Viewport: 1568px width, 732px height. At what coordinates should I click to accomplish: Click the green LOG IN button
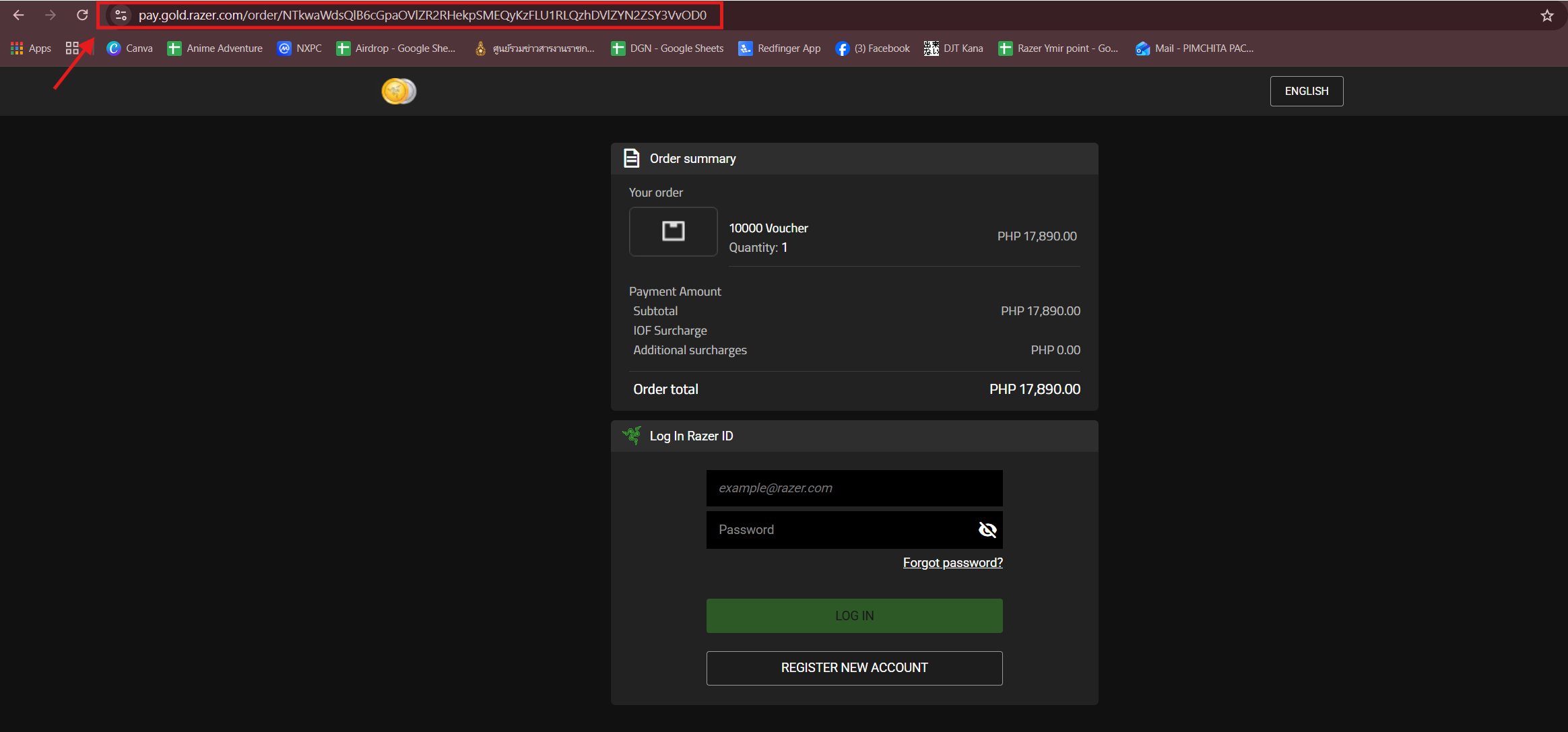click(854, 615)
